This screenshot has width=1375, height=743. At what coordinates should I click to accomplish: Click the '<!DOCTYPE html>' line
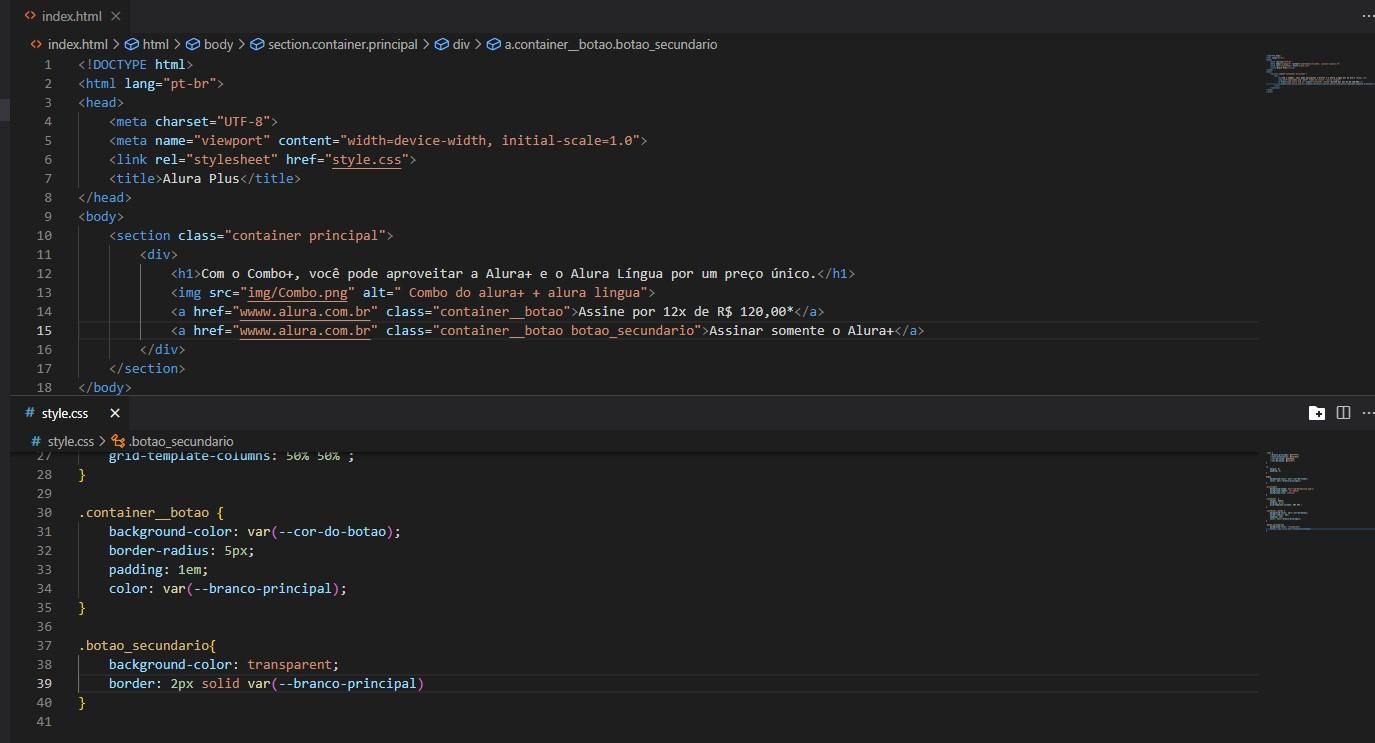tap(136, 65)
